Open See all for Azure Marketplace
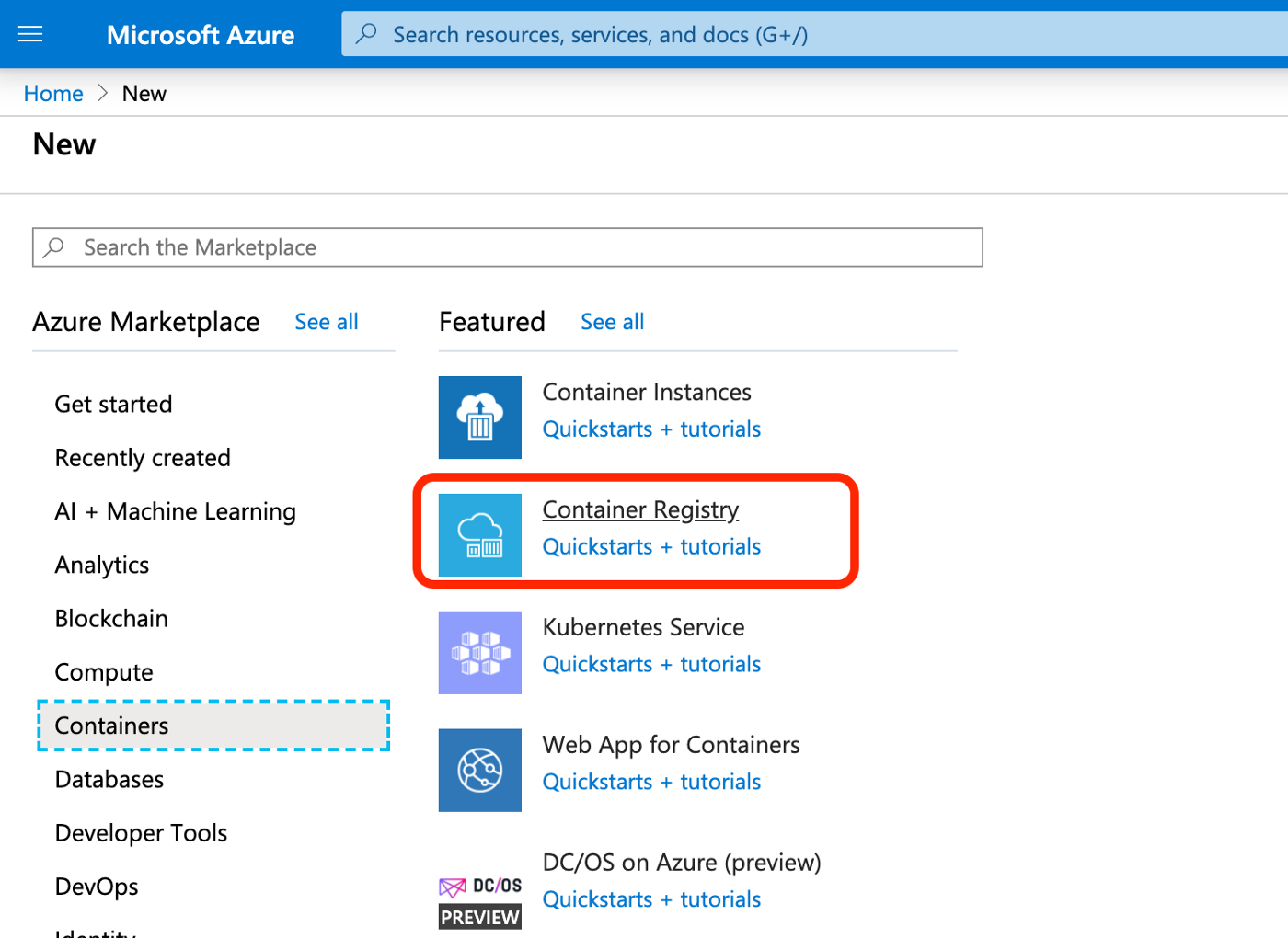Viewport: 1288px width, 938px height. click(327, 322)
